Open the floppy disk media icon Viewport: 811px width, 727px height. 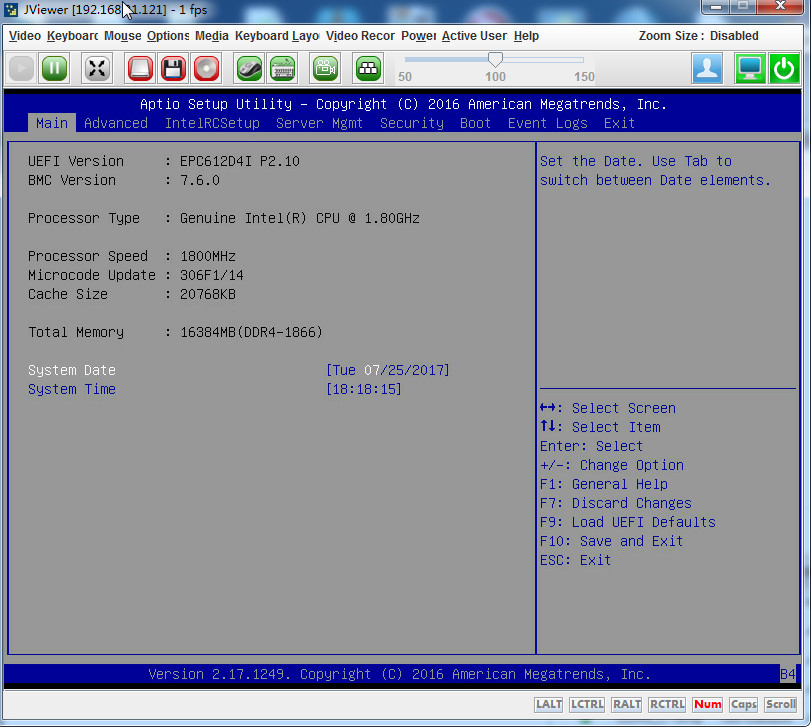(x=173, y=68)
